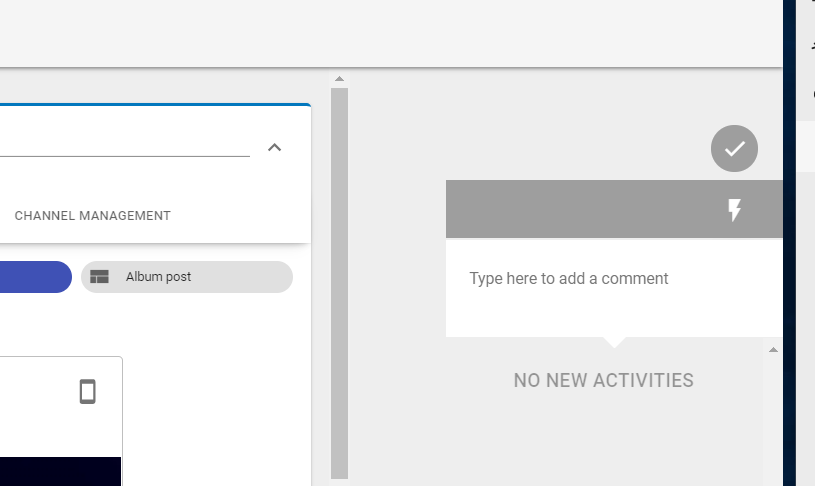Click the pointer triangle under the comment box
This screenshot has height=486, width=815.
point(614,343)
